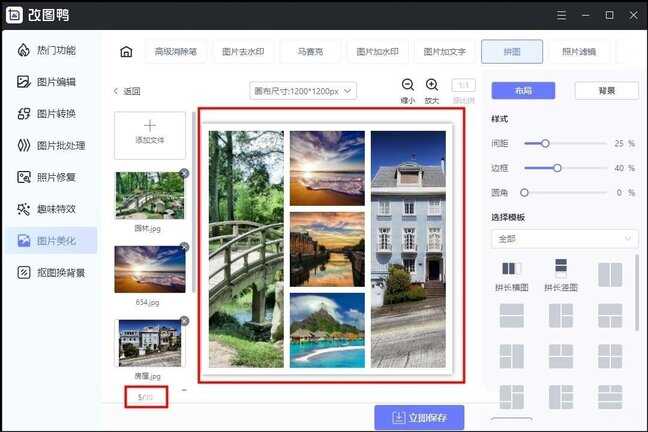
Task: Choose the two horizontal rows layout template
Action: click(x=512, y=316)
